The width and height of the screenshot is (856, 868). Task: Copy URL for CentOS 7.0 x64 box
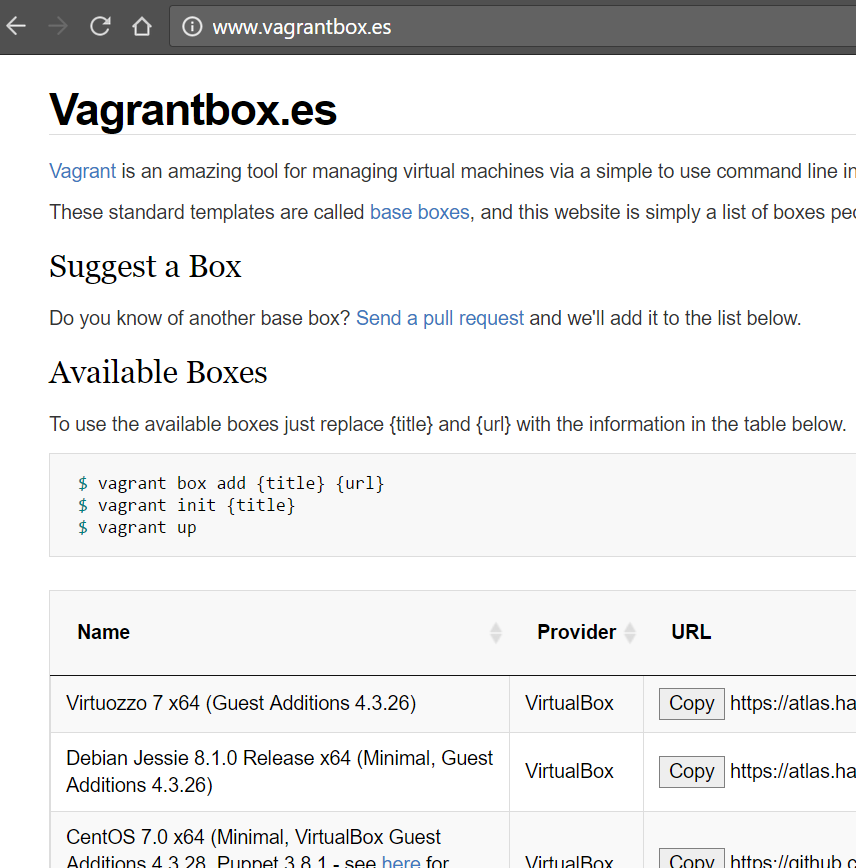pyautogui.click(x=691, y=859)
